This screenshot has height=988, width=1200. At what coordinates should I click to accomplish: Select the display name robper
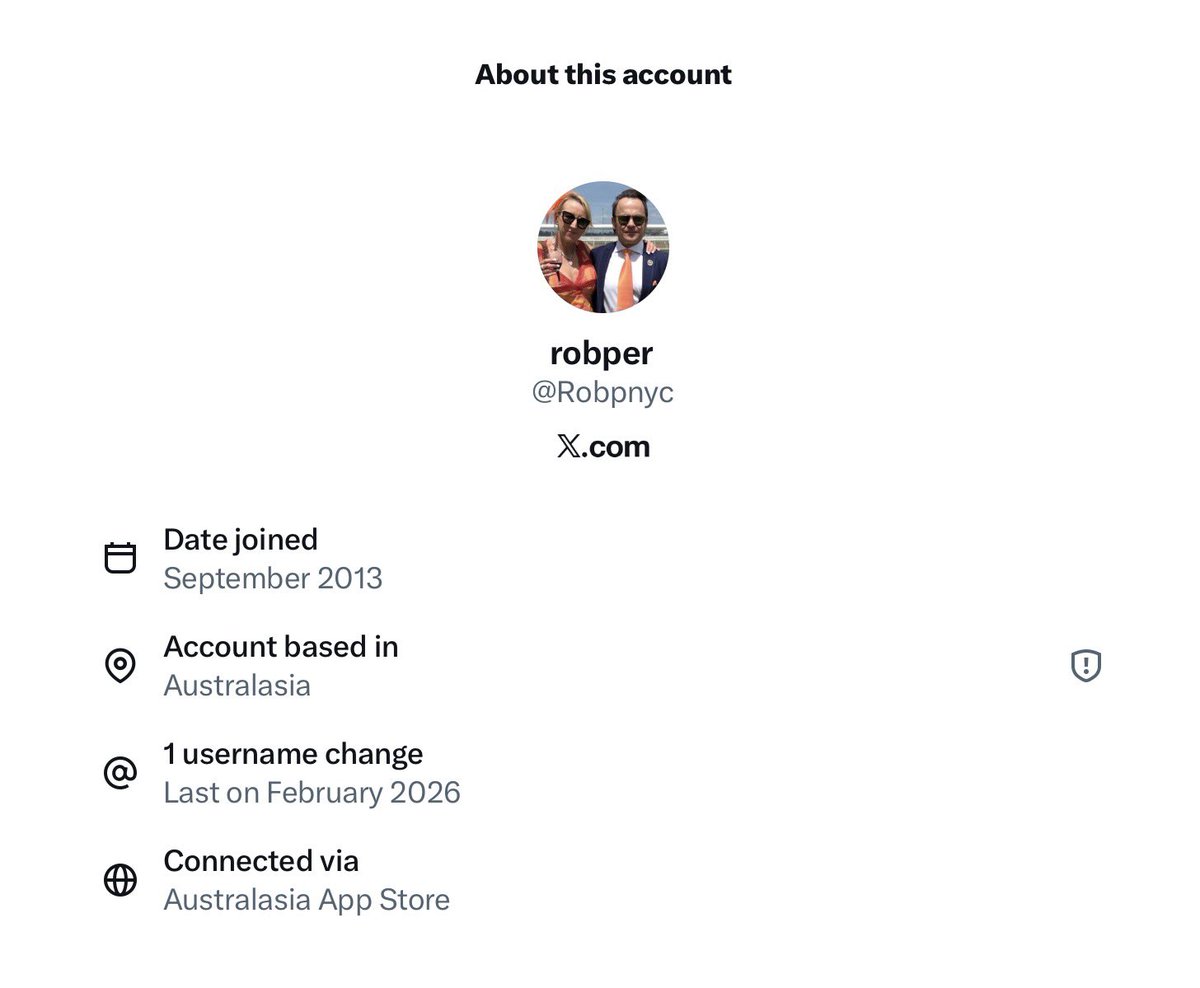pyautogui.click(x=602, y=353)
